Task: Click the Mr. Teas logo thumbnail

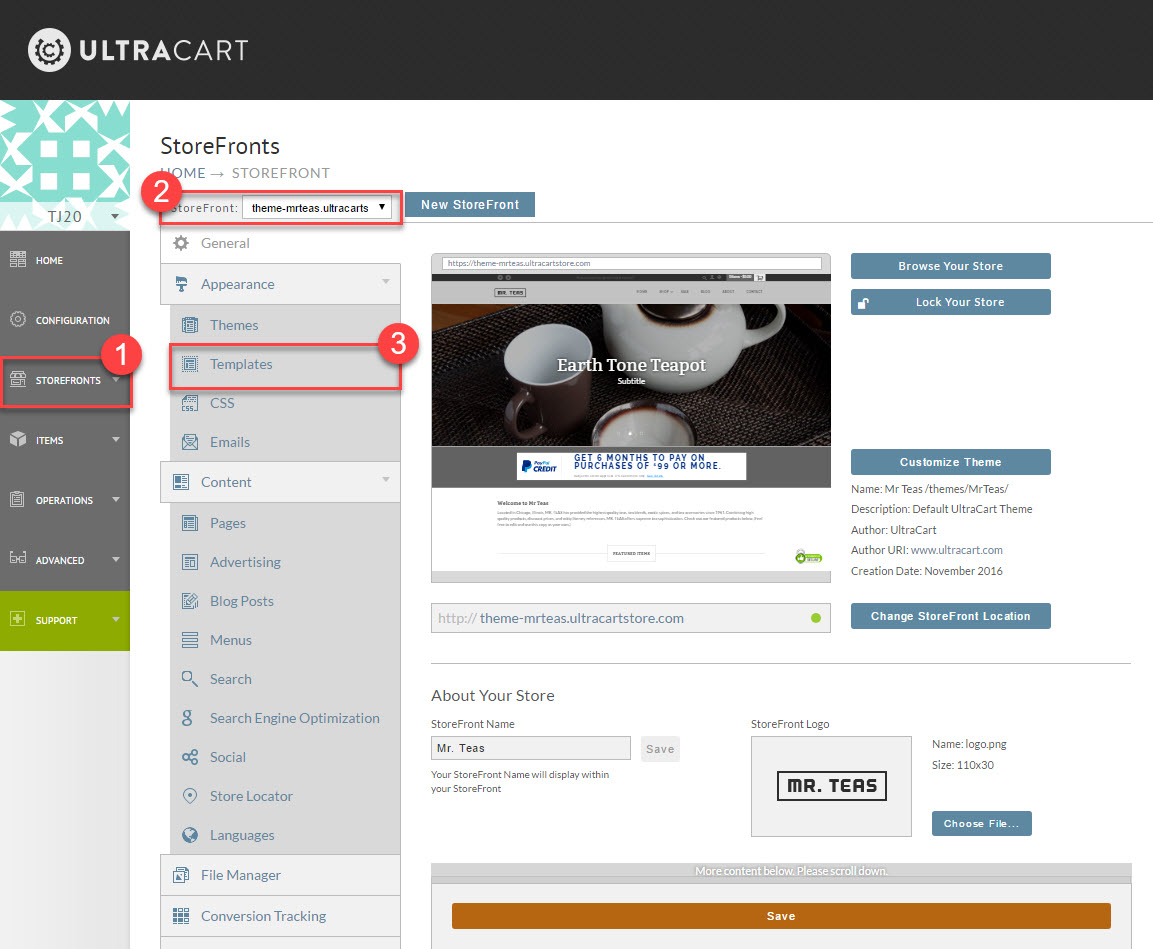Action: coord(831,786)
